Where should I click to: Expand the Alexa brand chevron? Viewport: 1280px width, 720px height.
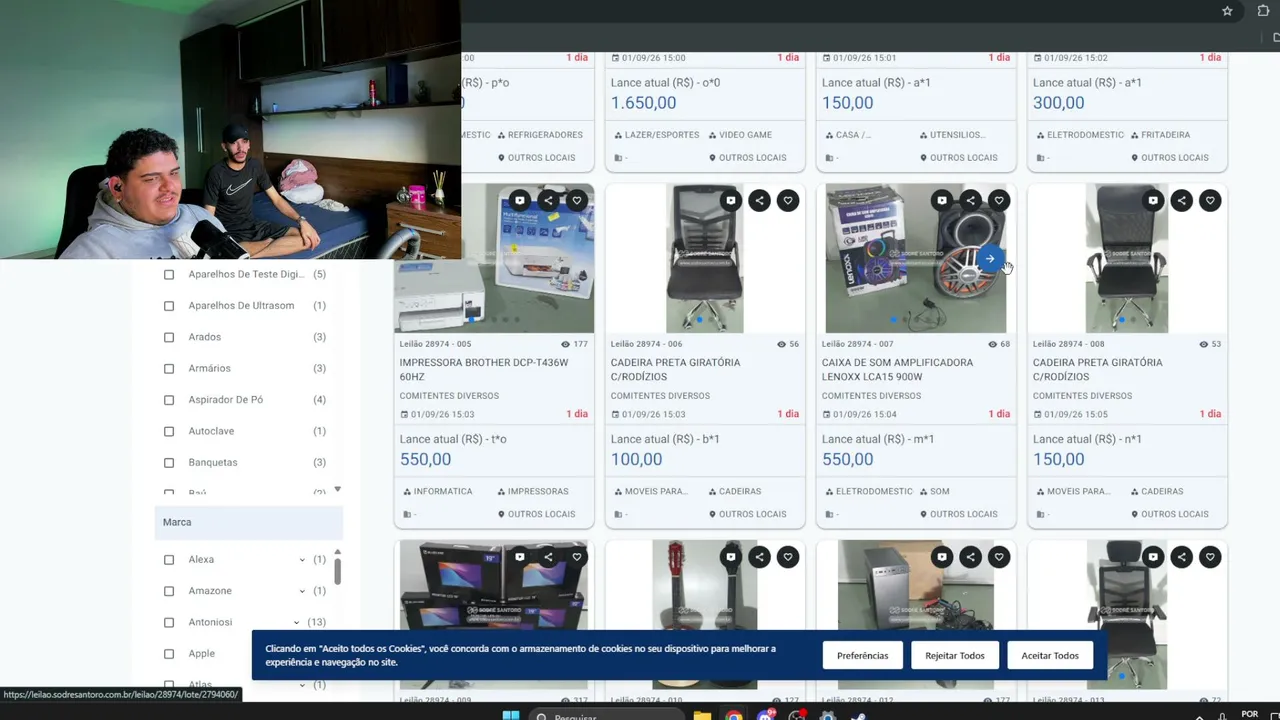(302, 560)
